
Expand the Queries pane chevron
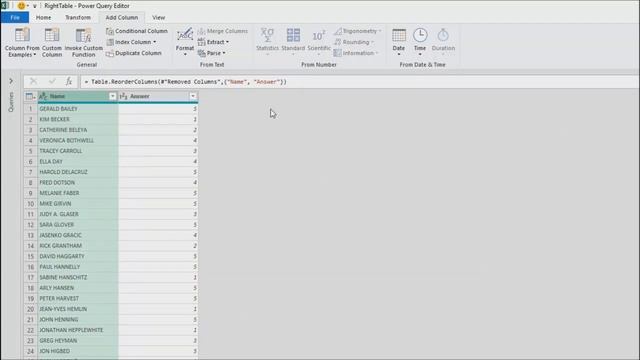(11, 81)
